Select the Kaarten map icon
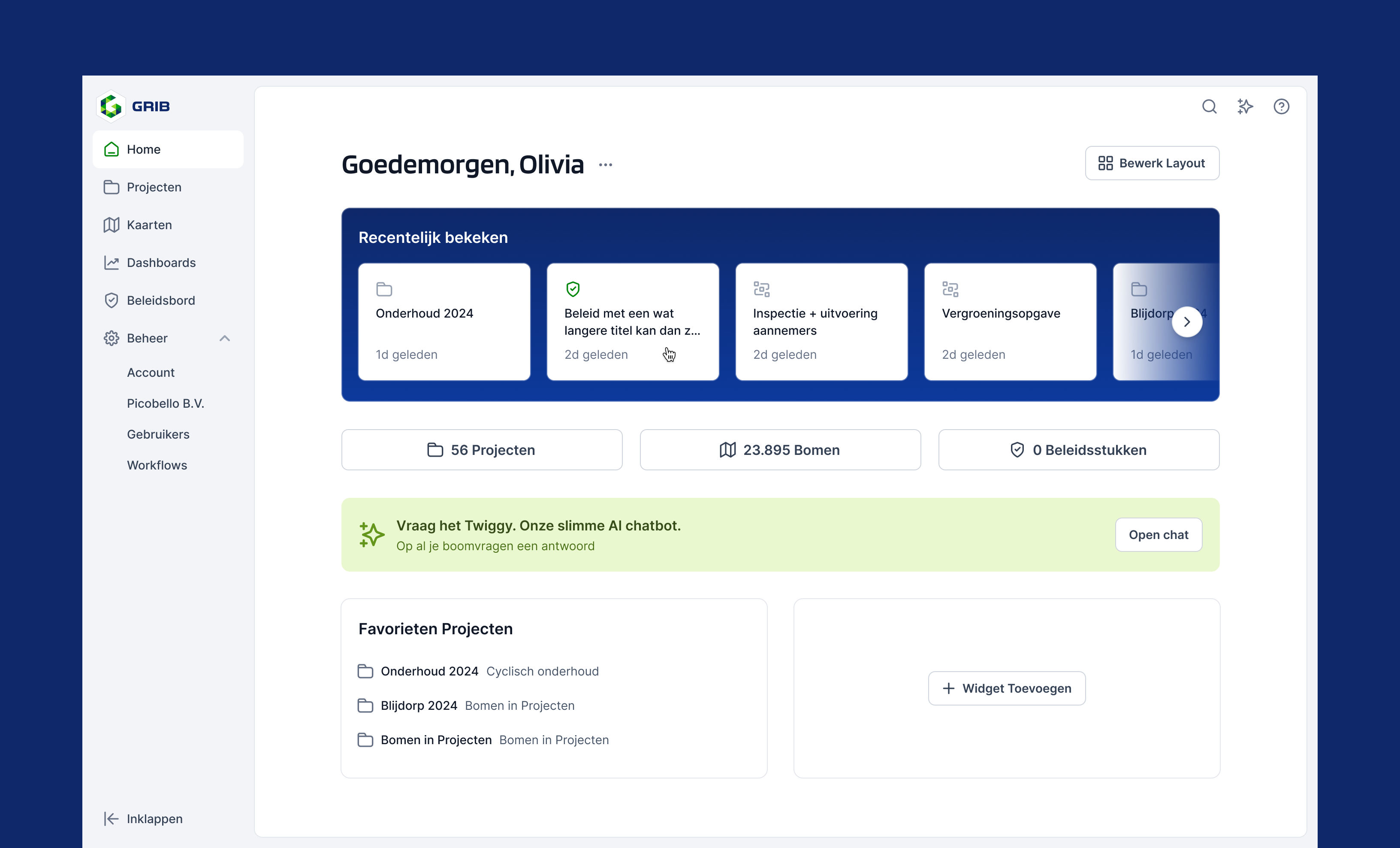Viewport: 1400px width, 848px height. coord(112,224)
